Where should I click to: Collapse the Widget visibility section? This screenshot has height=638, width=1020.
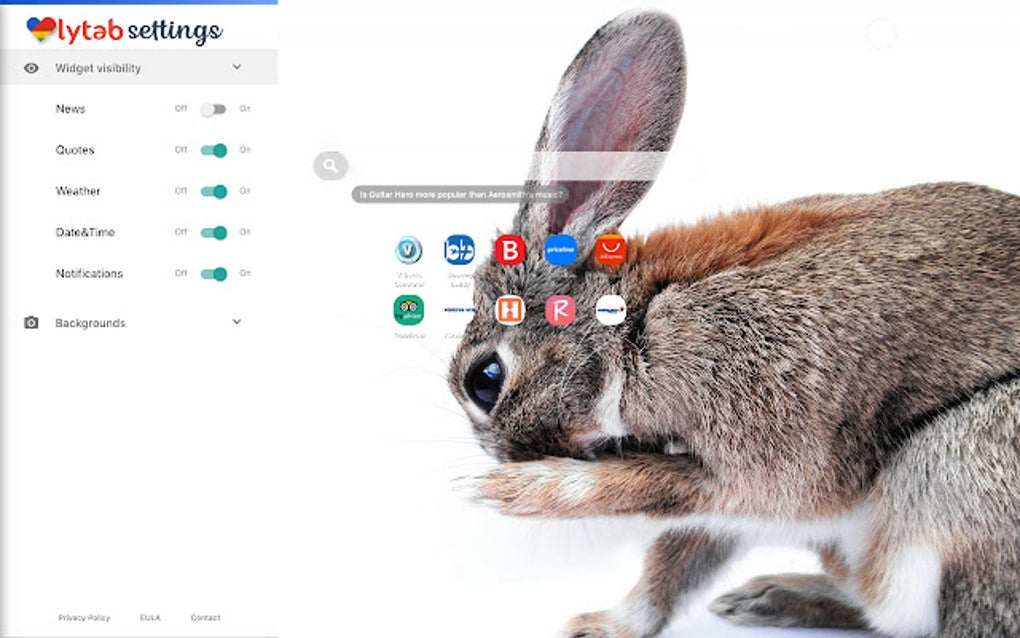tap(237, 67)
